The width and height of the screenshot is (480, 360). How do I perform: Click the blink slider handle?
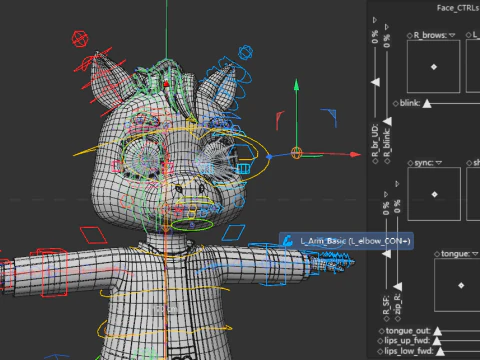click(x=427, y=104)
